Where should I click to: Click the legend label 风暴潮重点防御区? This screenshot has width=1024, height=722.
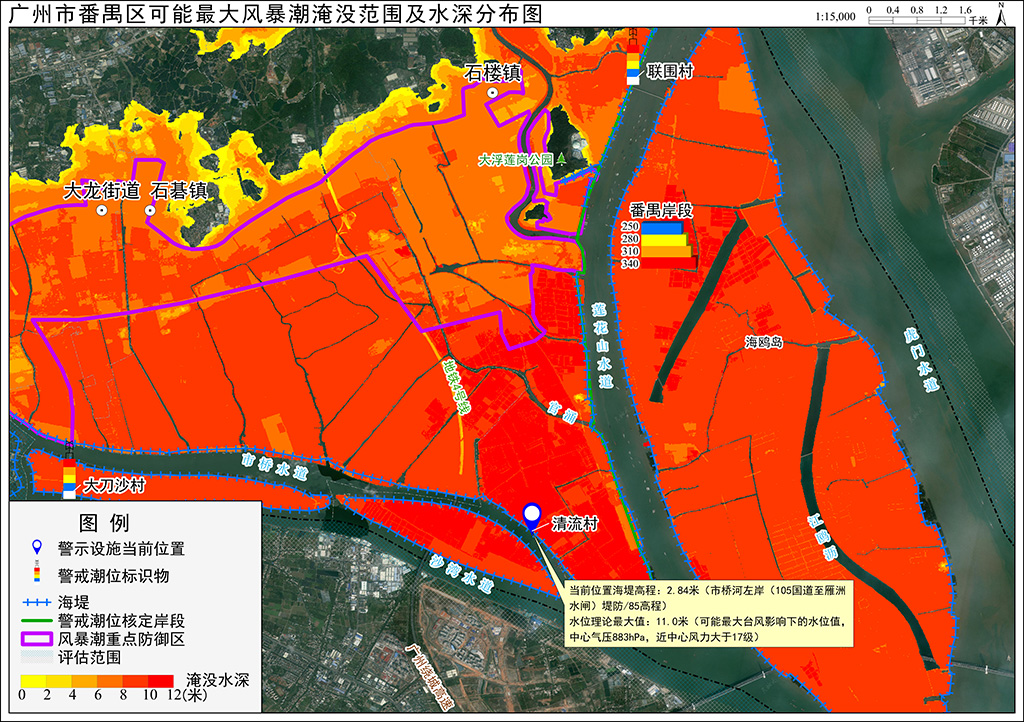[121, 638]
